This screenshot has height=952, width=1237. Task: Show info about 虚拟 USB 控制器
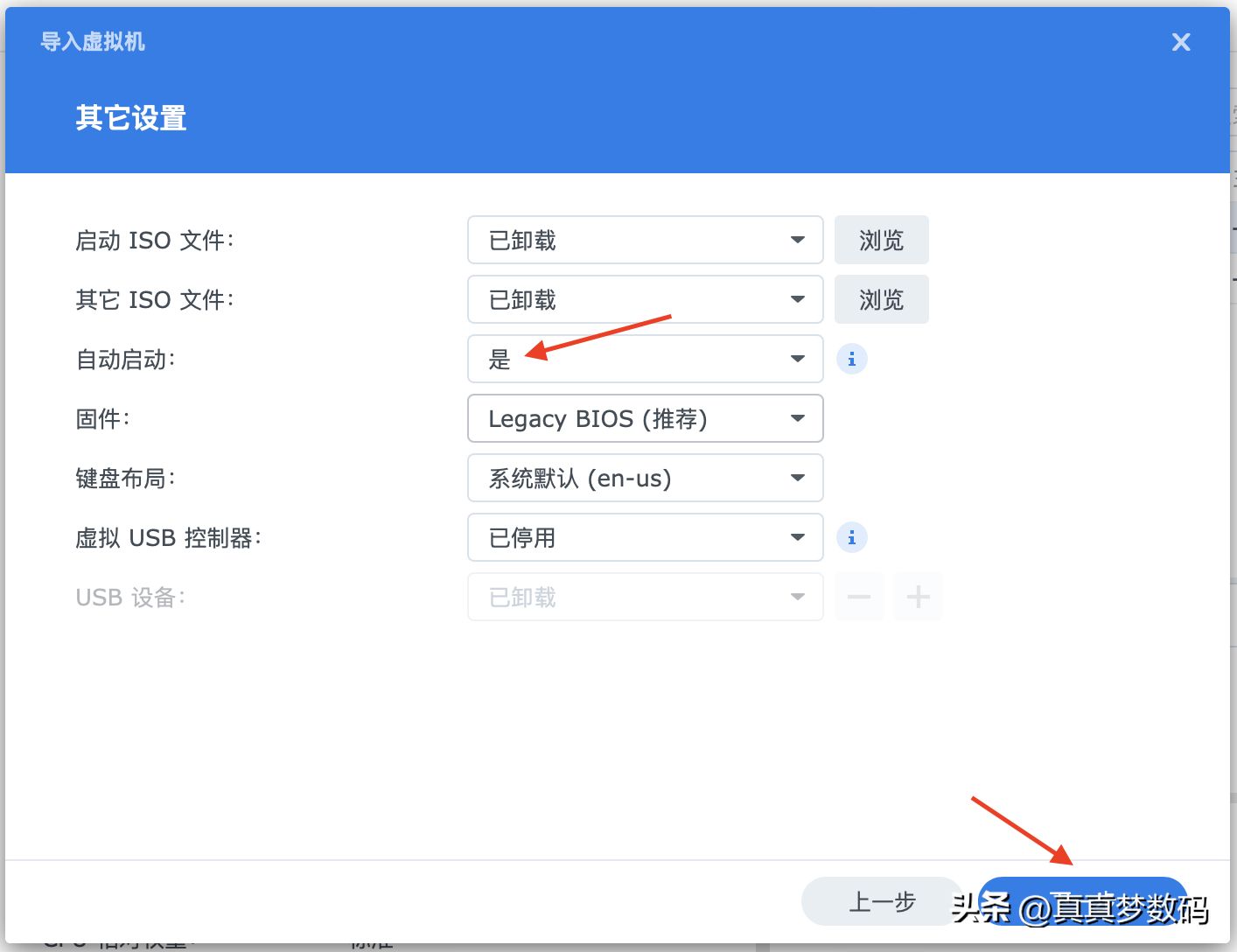click(x=852, y=537)
